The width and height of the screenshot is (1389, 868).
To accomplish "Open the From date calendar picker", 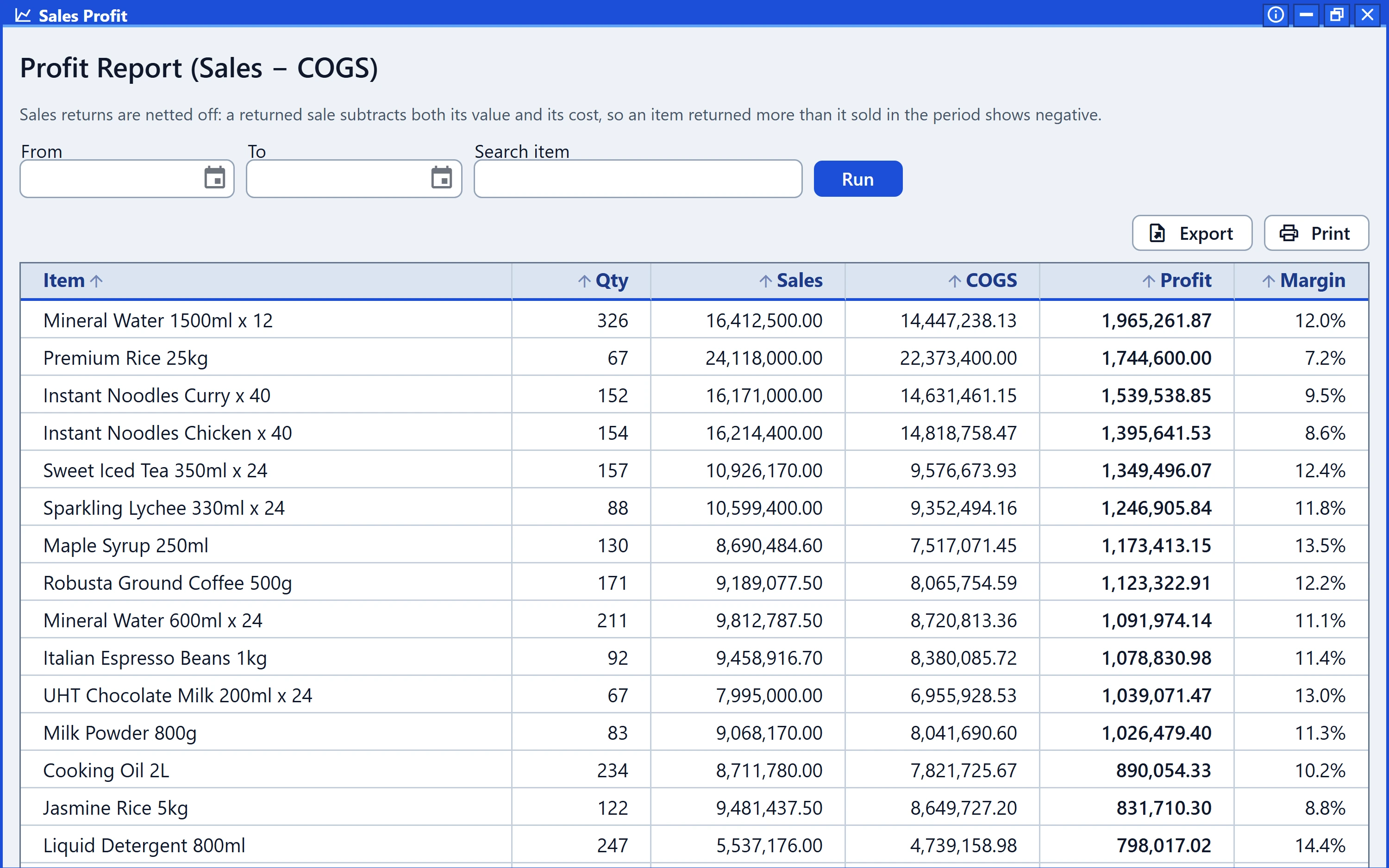I will (215, 178).
